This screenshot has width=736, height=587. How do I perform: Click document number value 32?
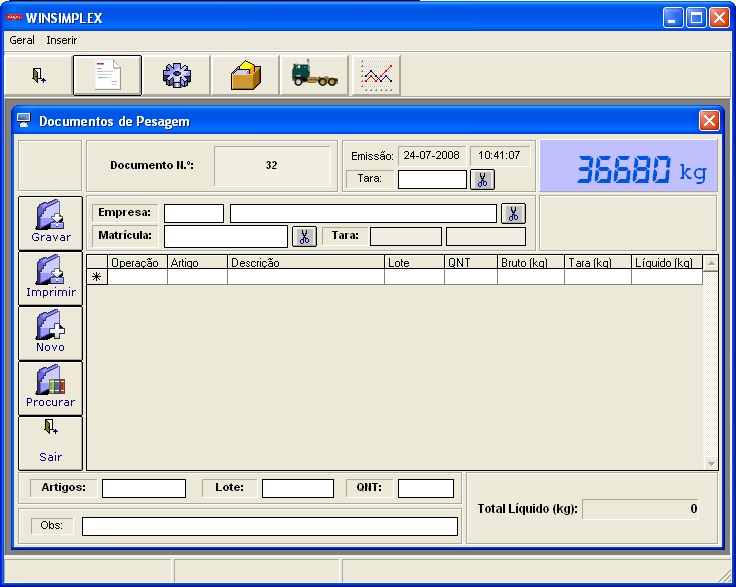pos(272,165)
